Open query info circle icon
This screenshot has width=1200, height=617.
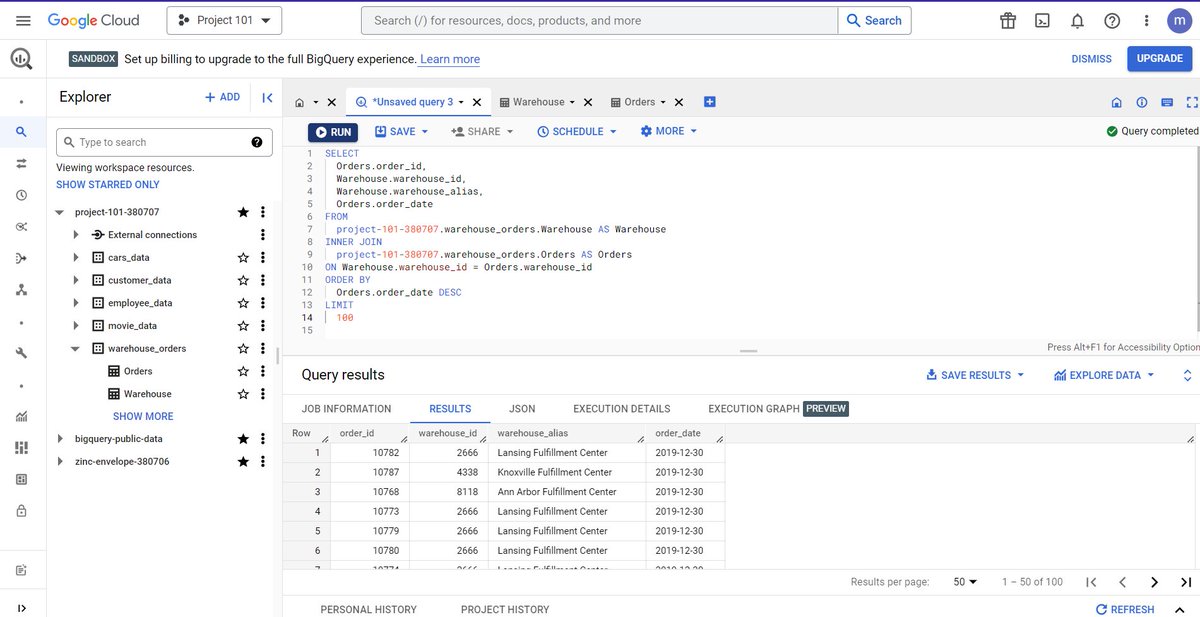(x=1142, y=102)
